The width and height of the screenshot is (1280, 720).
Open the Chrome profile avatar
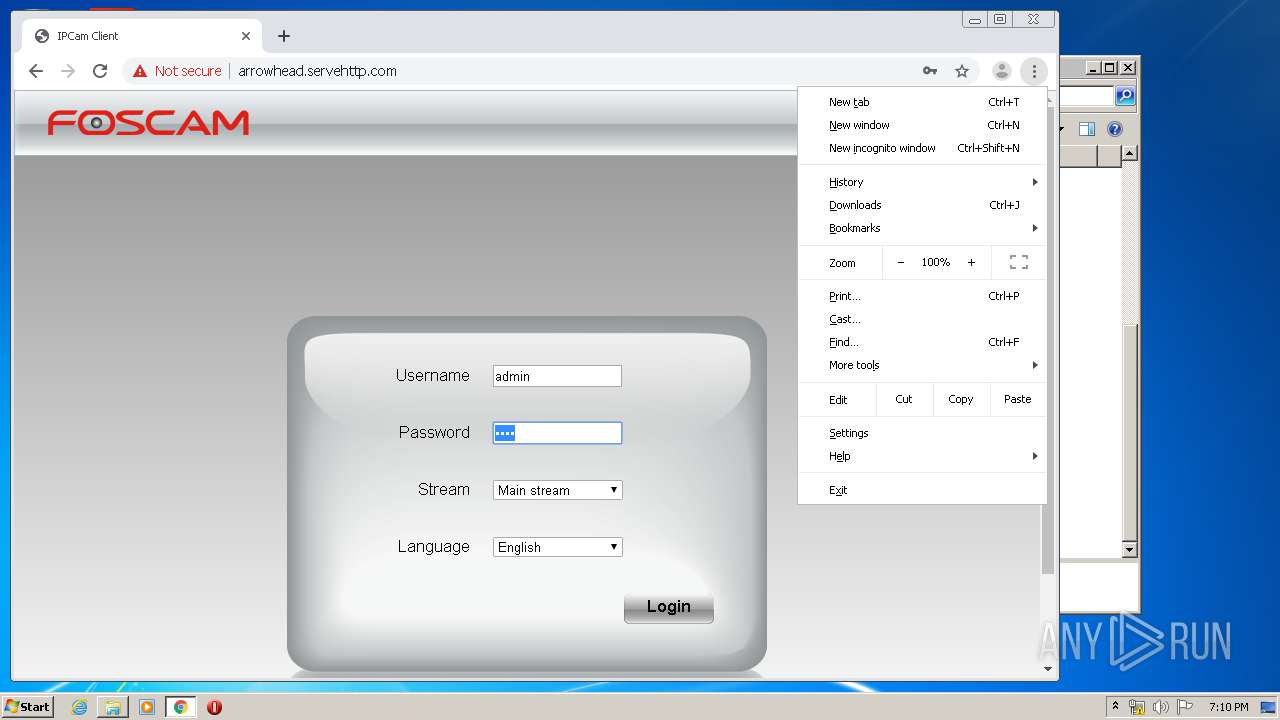(1001, 71)
